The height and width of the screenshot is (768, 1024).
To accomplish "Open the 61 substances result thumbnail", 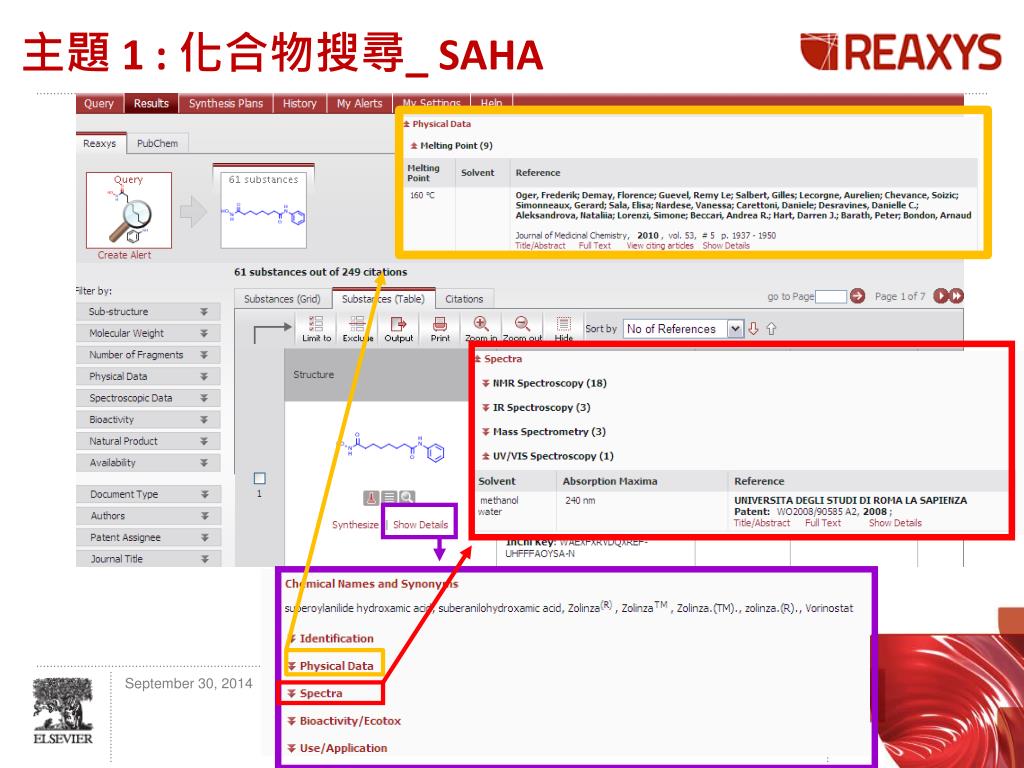I will (264, 210).
